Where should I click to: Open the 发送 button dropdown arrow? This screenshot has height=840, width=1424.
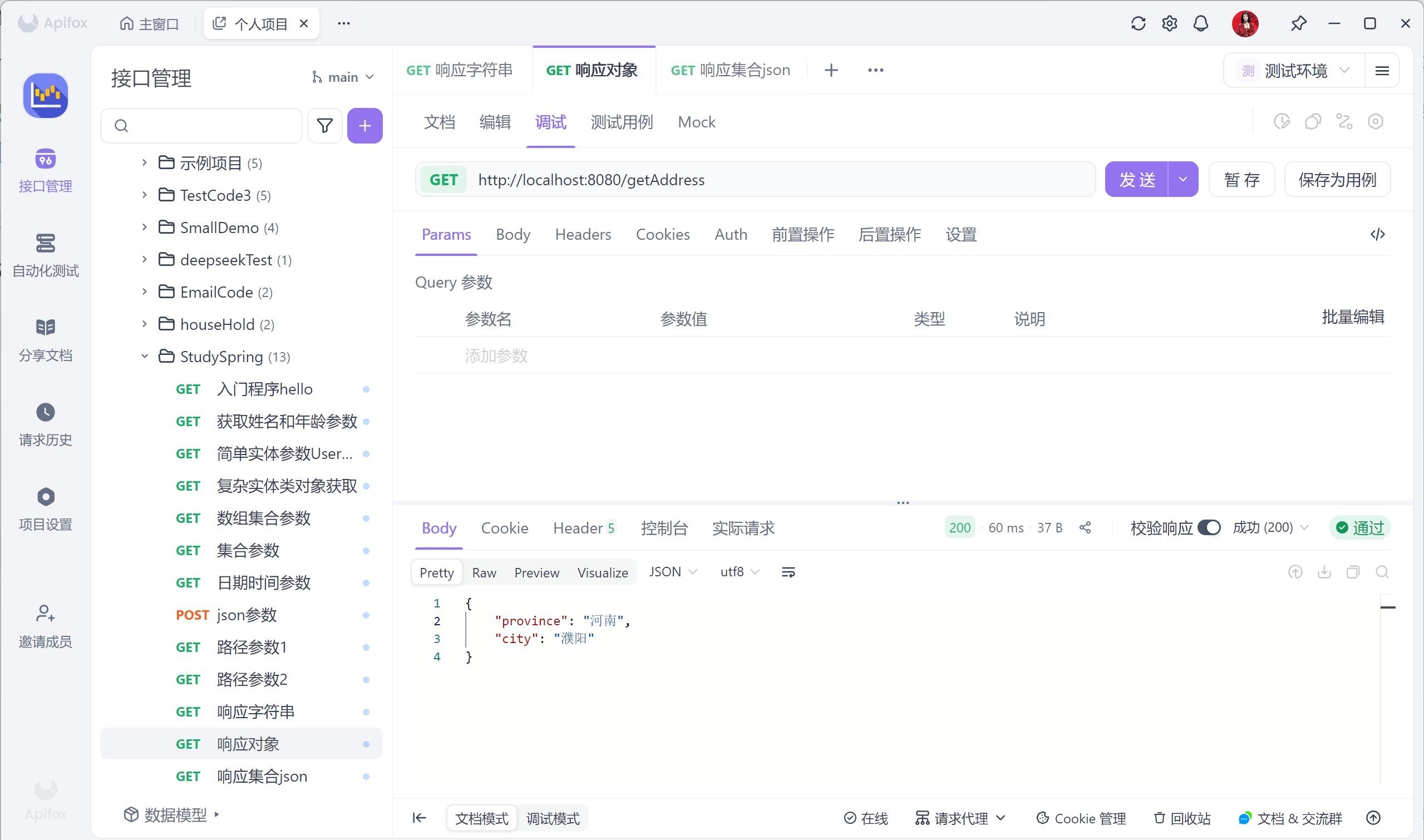pos(1183,180)
